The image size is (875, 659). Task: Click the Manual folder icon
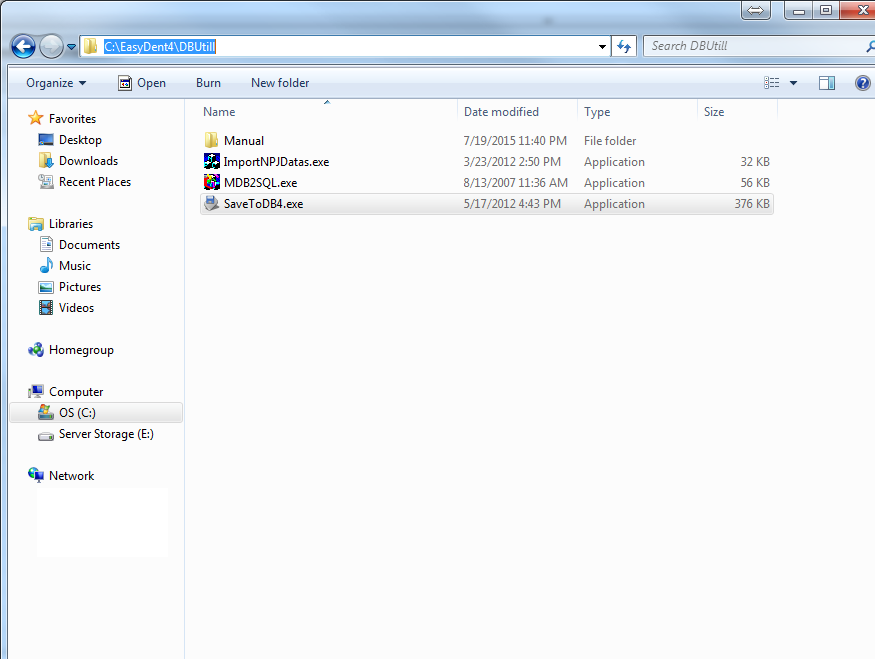point(211,141)
